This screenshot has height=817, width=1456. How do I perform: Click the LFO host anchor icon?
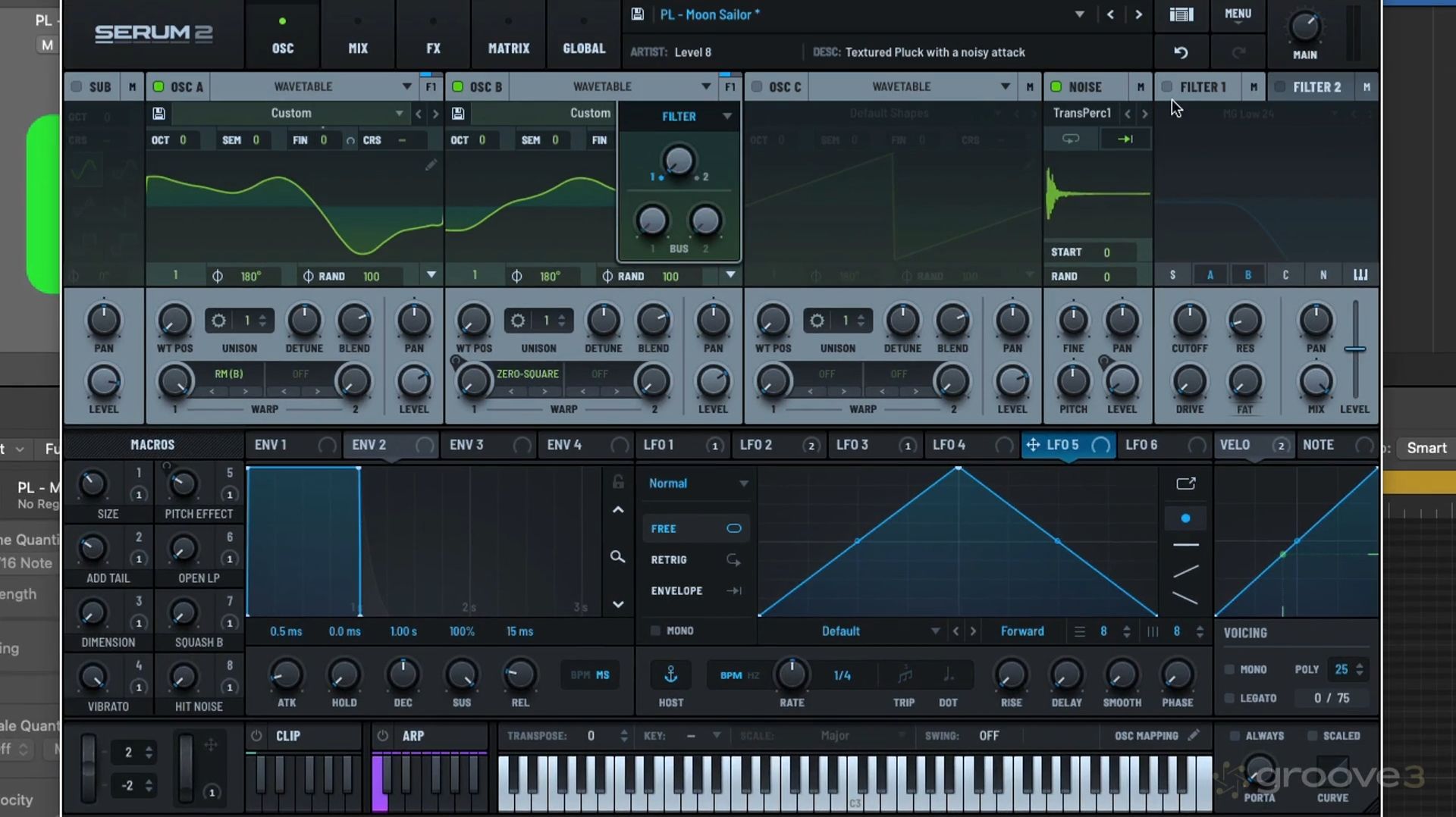671,674
